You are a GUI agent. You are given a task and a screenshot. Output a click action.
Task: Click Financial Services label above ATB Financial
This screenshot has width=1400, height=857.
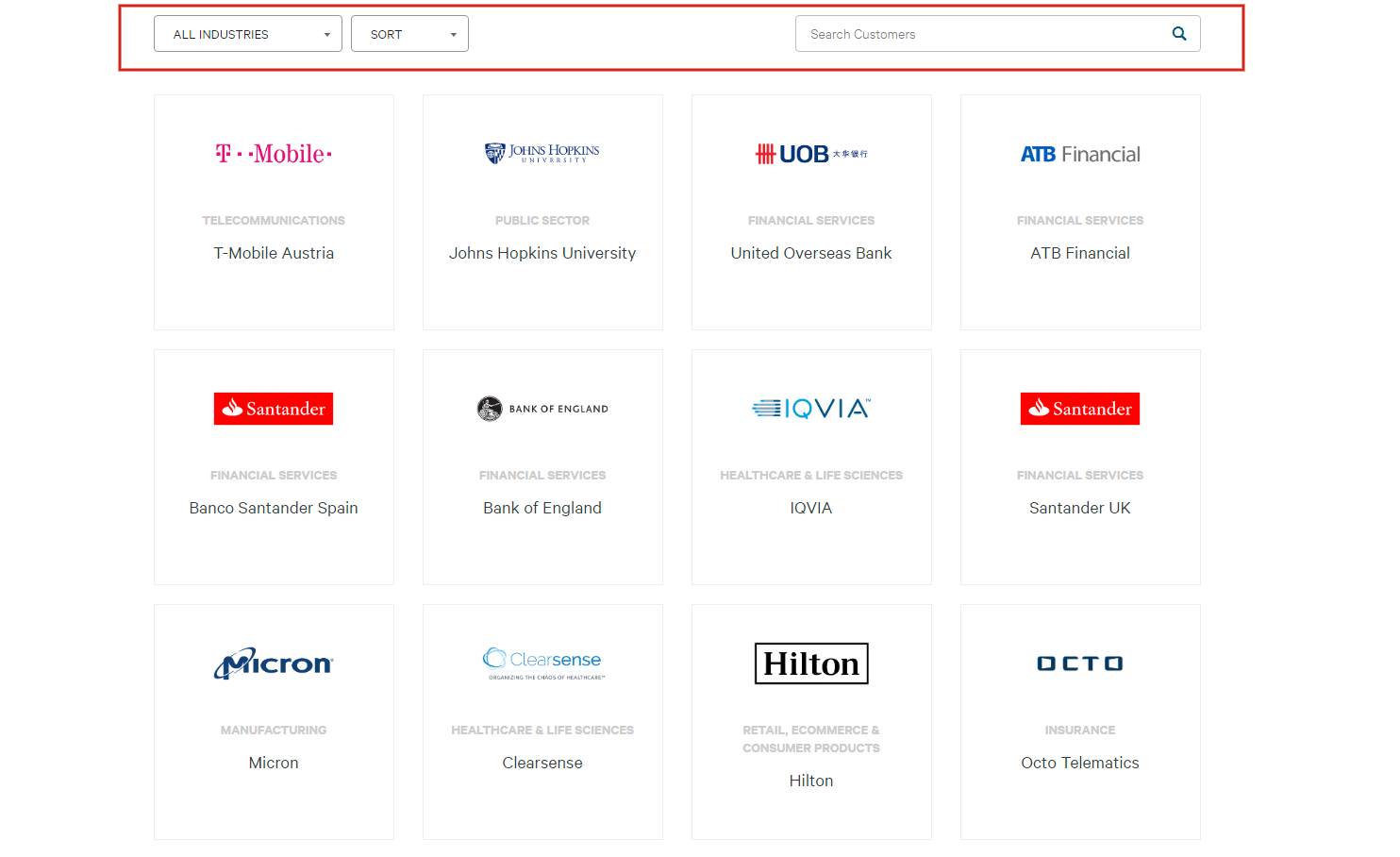click(x=1080, y=220)
